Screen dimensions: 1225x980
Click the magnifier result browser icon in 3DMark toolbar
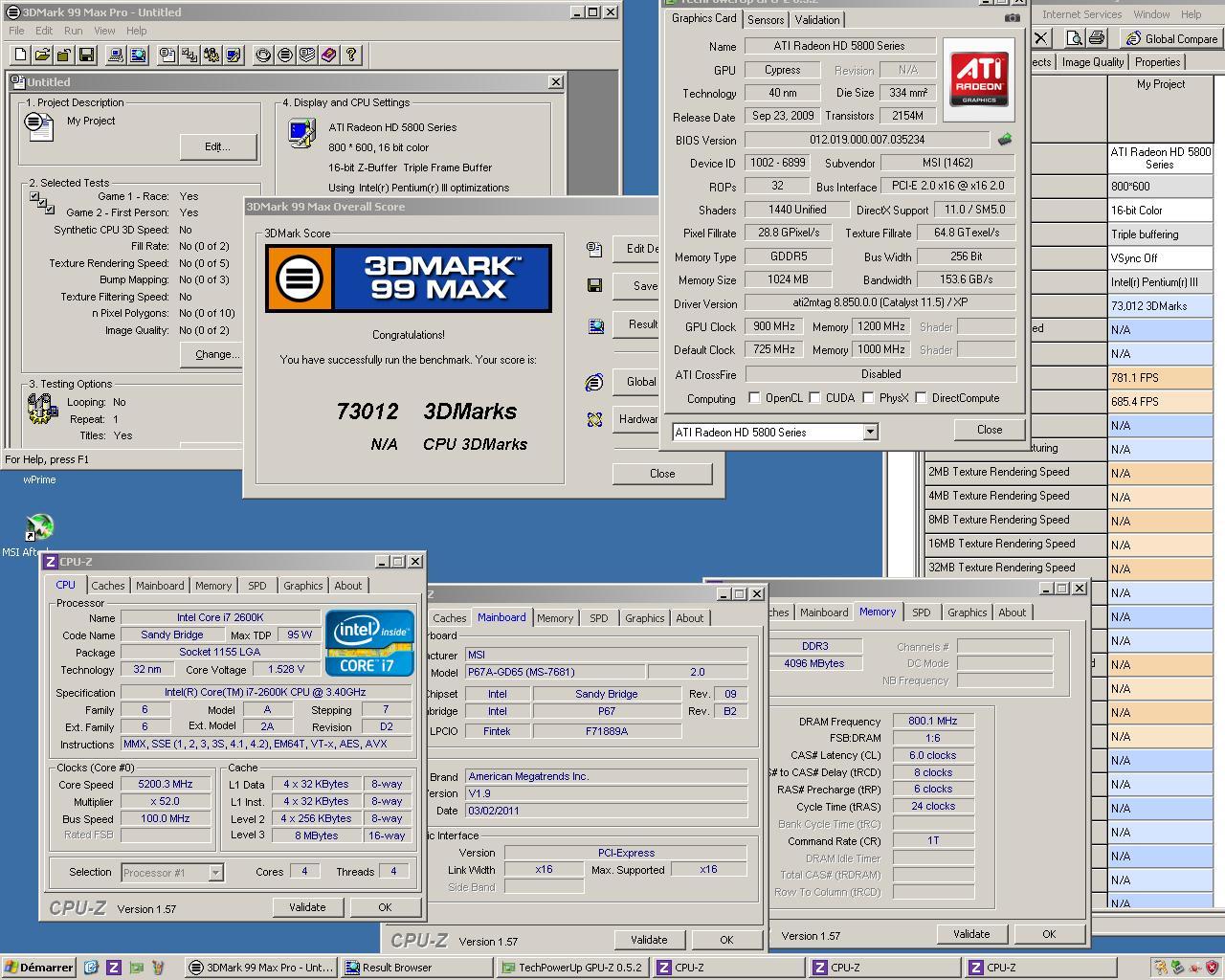138,56
